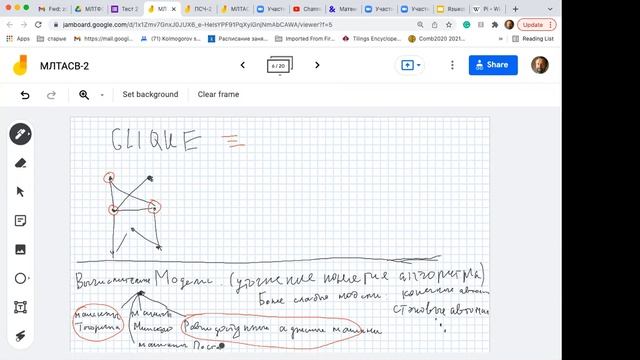Go to previous frame

tap(243, 65)
